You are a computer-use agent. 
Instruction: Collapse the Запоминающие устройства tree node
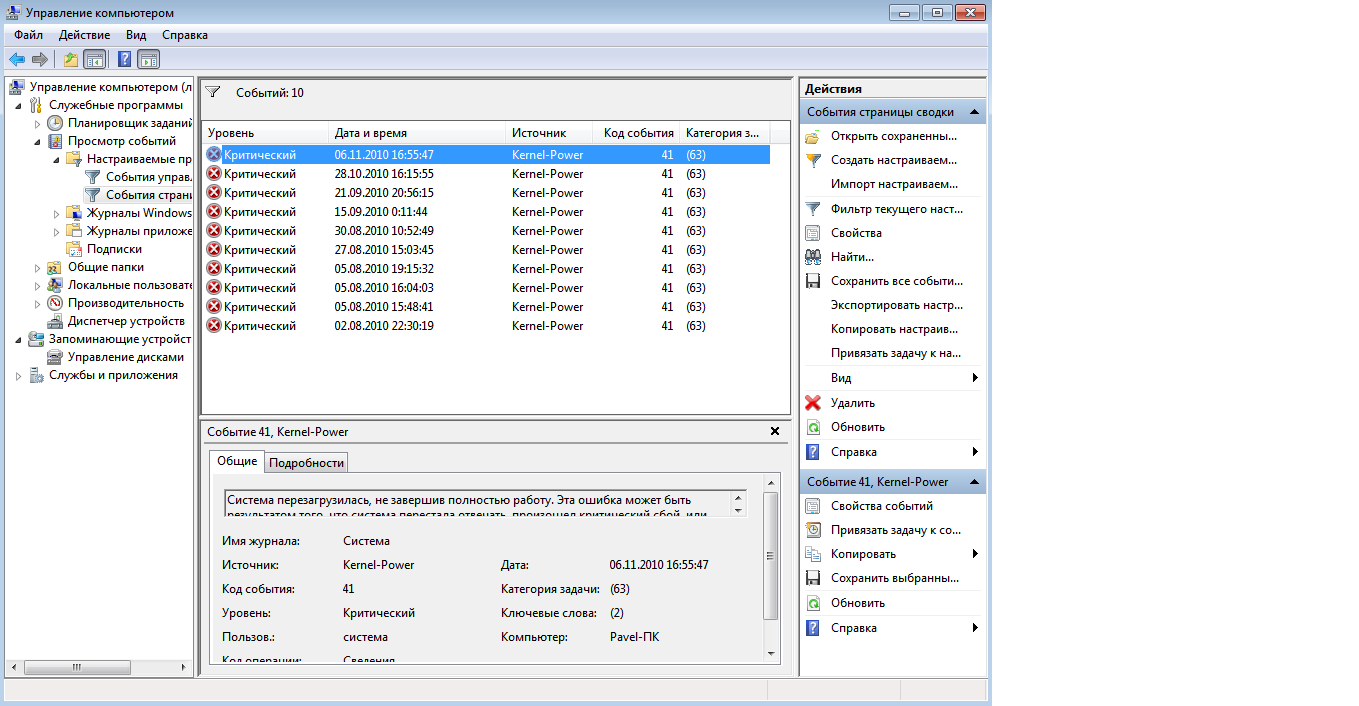19,339
